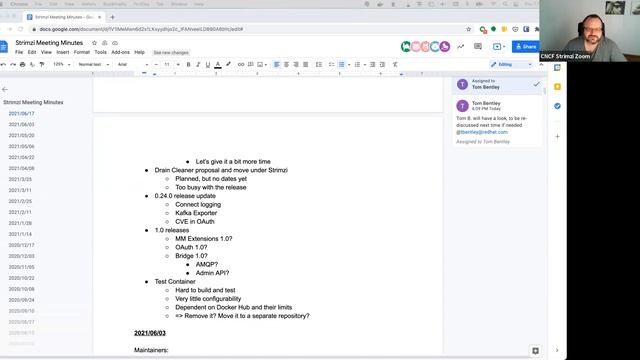Click the checklist icon
640x360 pixels.
331,64
